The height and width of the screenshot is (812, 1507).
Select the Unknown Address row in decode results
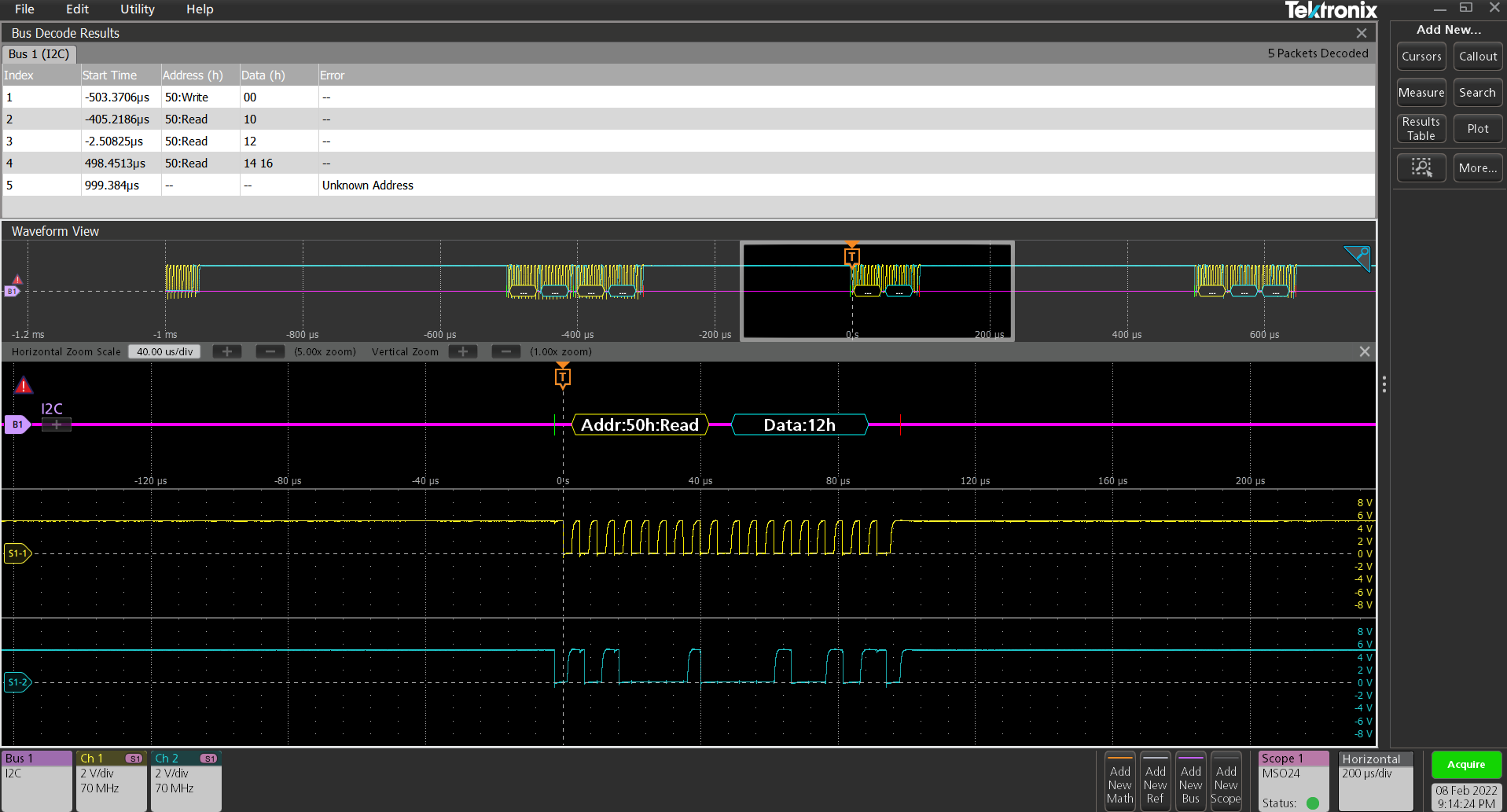click(x=367, y=185)
